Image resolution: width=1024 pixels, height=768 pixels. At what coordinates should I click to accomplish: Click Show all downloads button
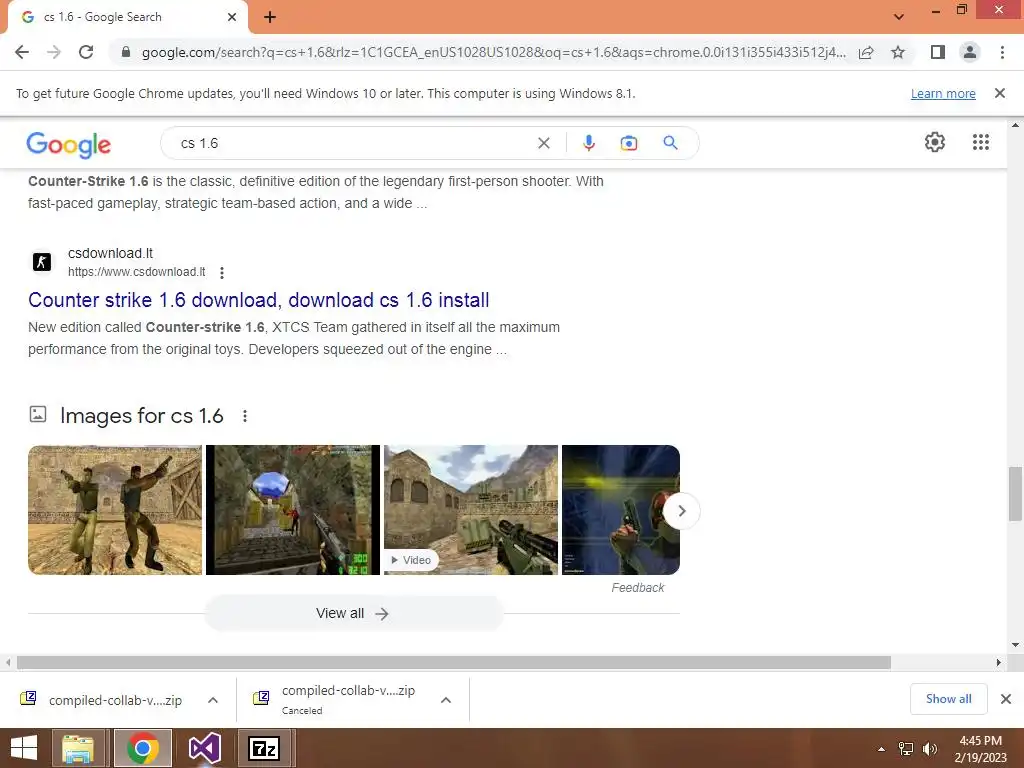coord(948,699)
